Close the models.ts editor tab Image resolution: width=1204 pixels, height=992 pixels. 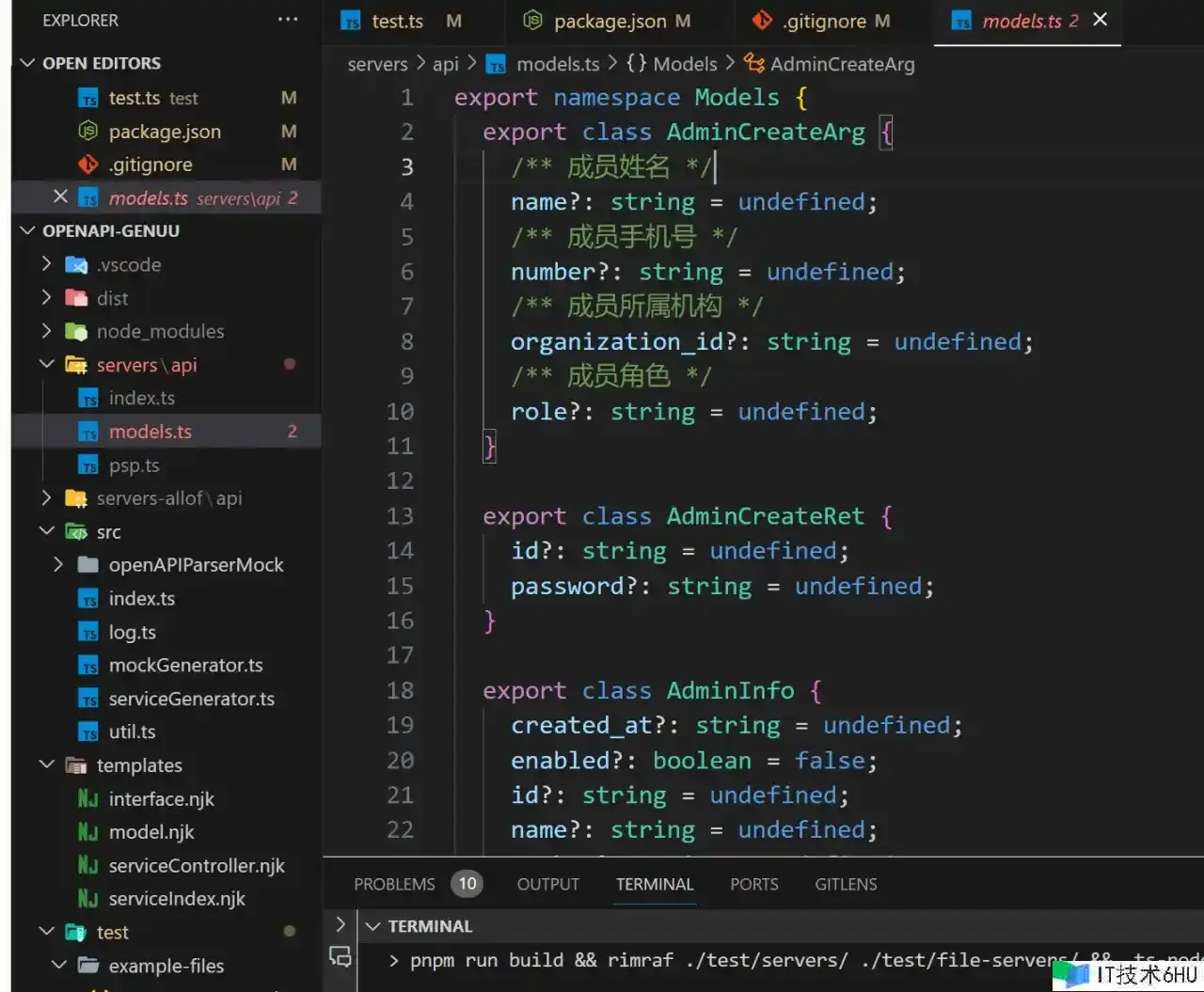point(1100,20)
